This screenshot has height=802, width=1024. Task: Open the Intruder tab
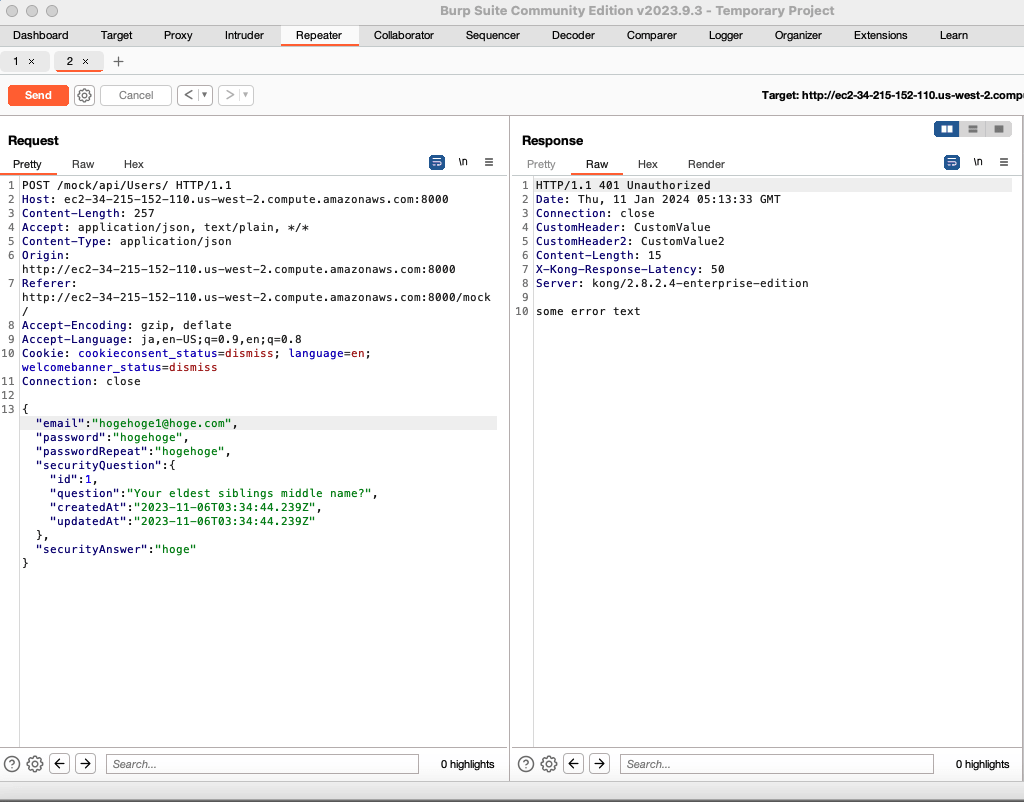tap(244, 35)
